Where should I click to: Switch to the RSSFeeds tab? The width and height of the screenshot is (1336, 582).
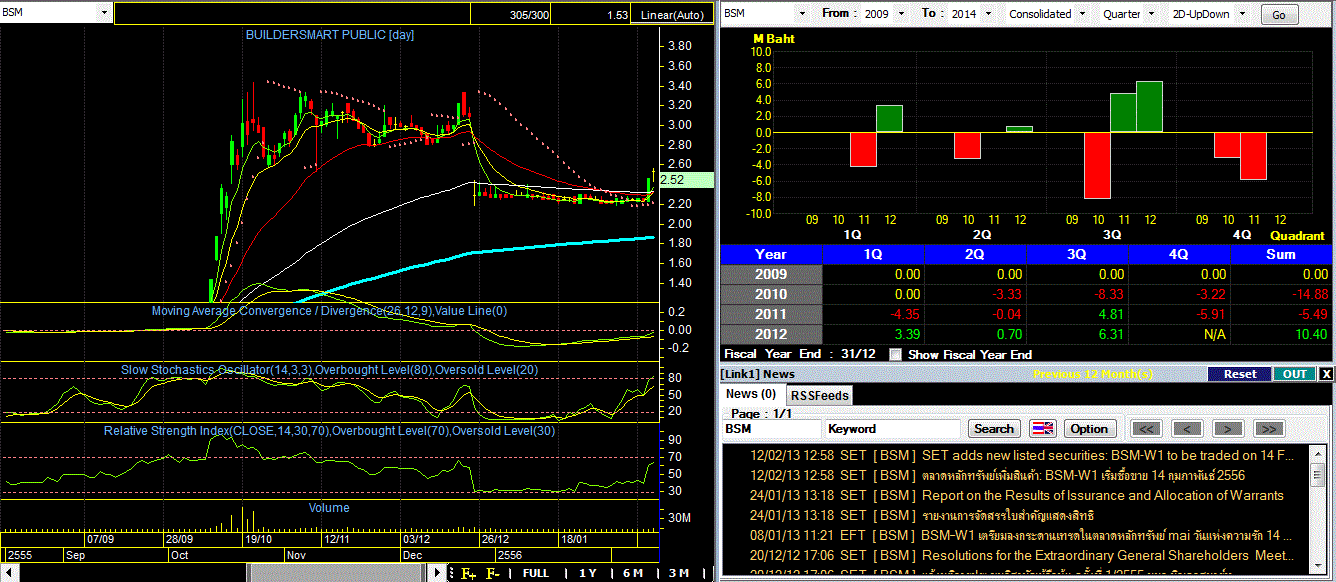tap(819, 395)
